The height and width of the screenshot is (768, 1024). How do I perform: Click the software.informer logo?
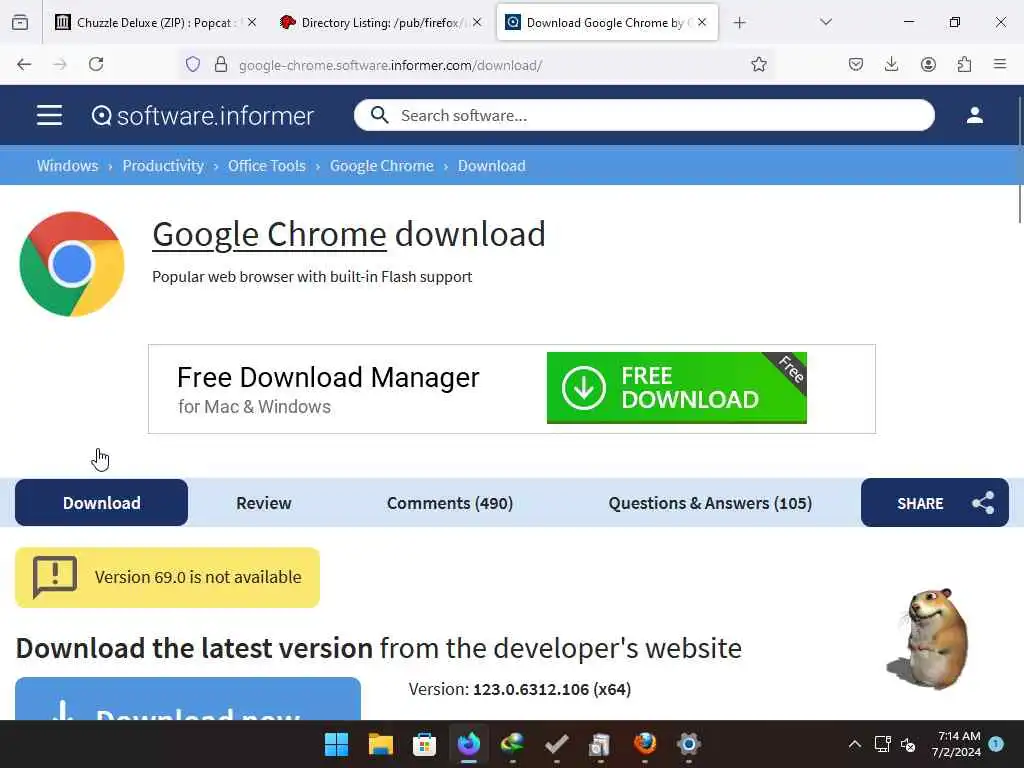point(202,116)
